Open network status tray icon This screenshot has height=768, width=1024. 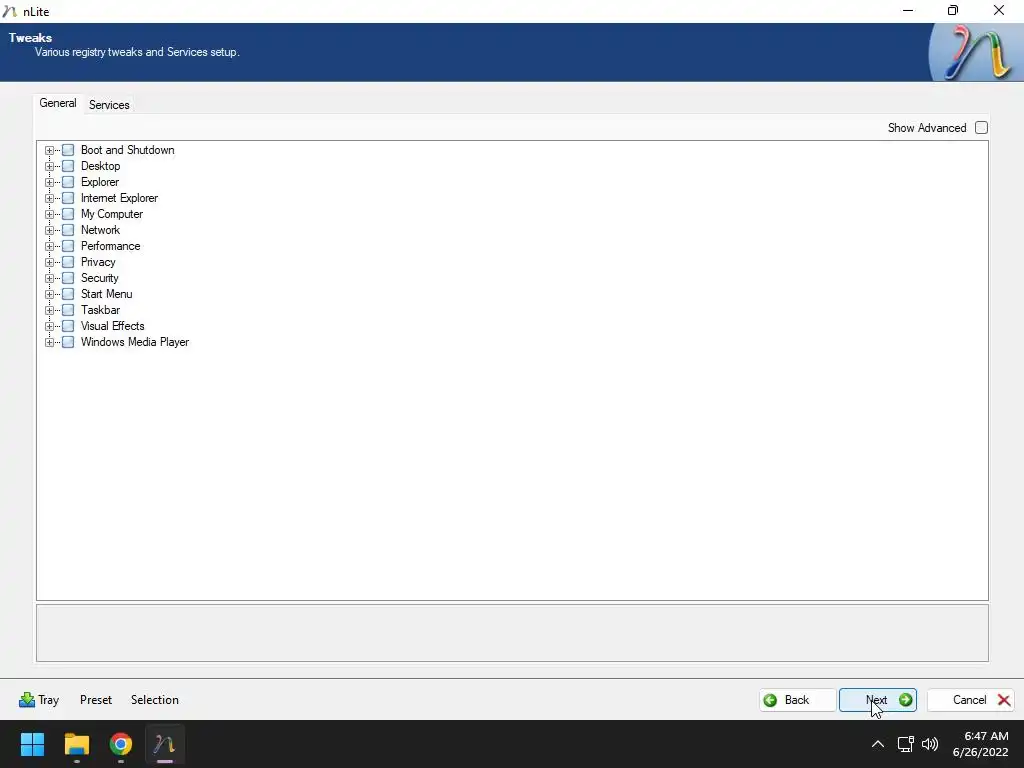pyautogui.click(x=905, y=744)
